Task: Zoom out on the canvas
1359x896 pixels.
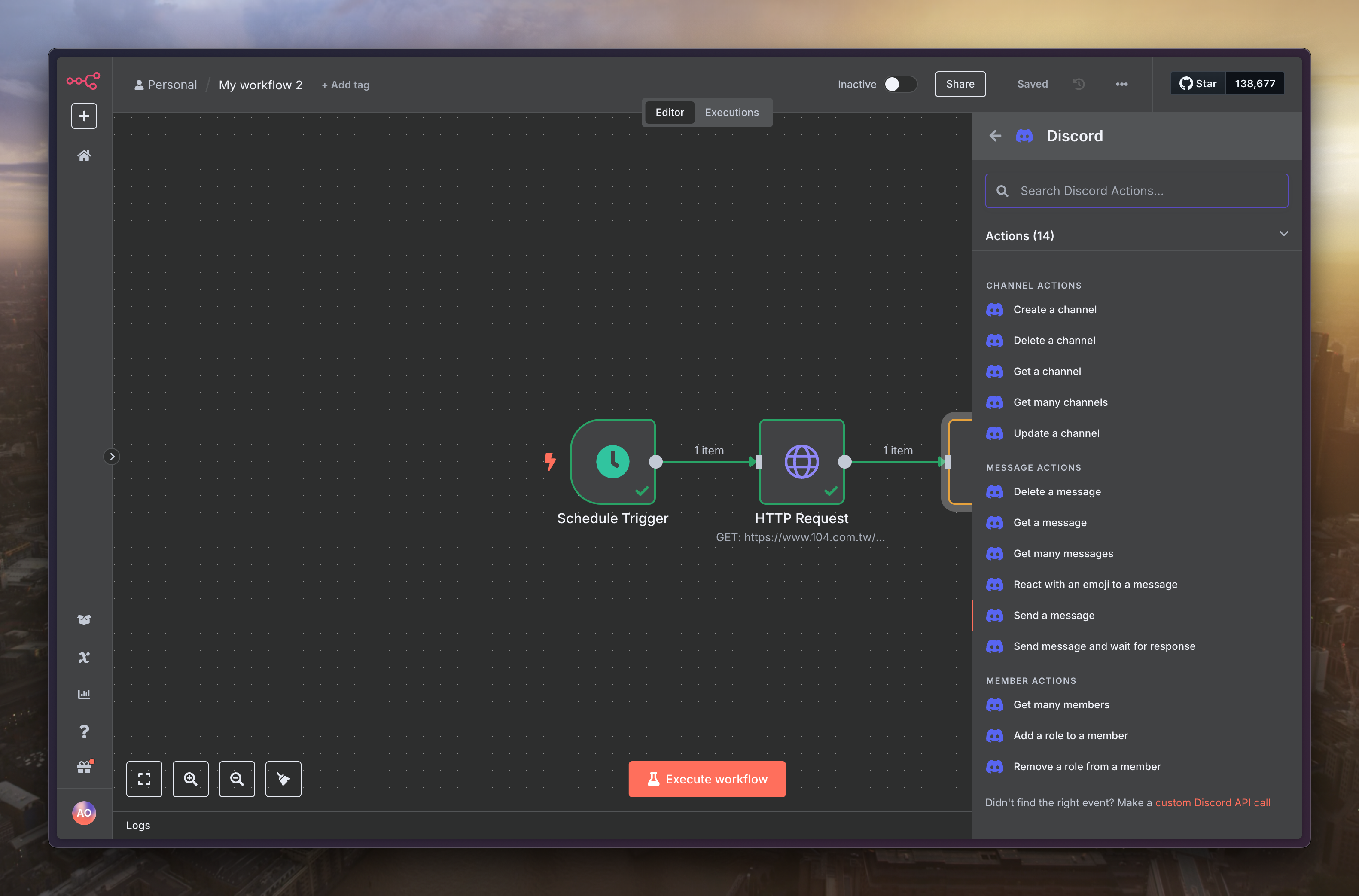Action: 237,779
